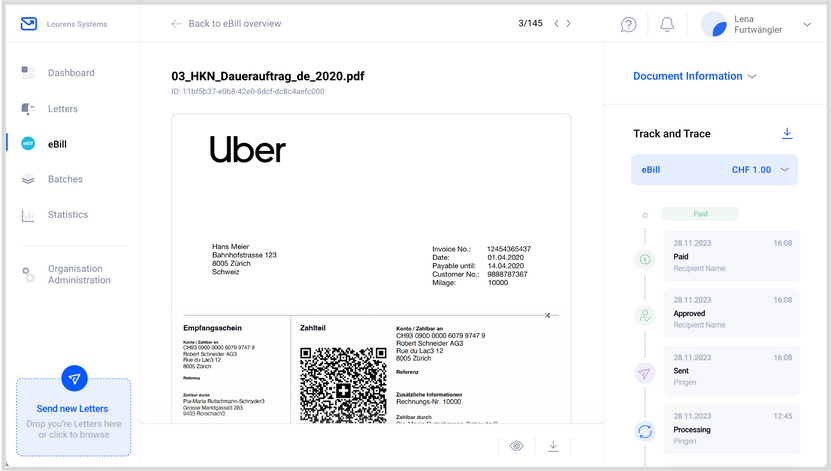Click the Zahlteil heading

(313, 328)
